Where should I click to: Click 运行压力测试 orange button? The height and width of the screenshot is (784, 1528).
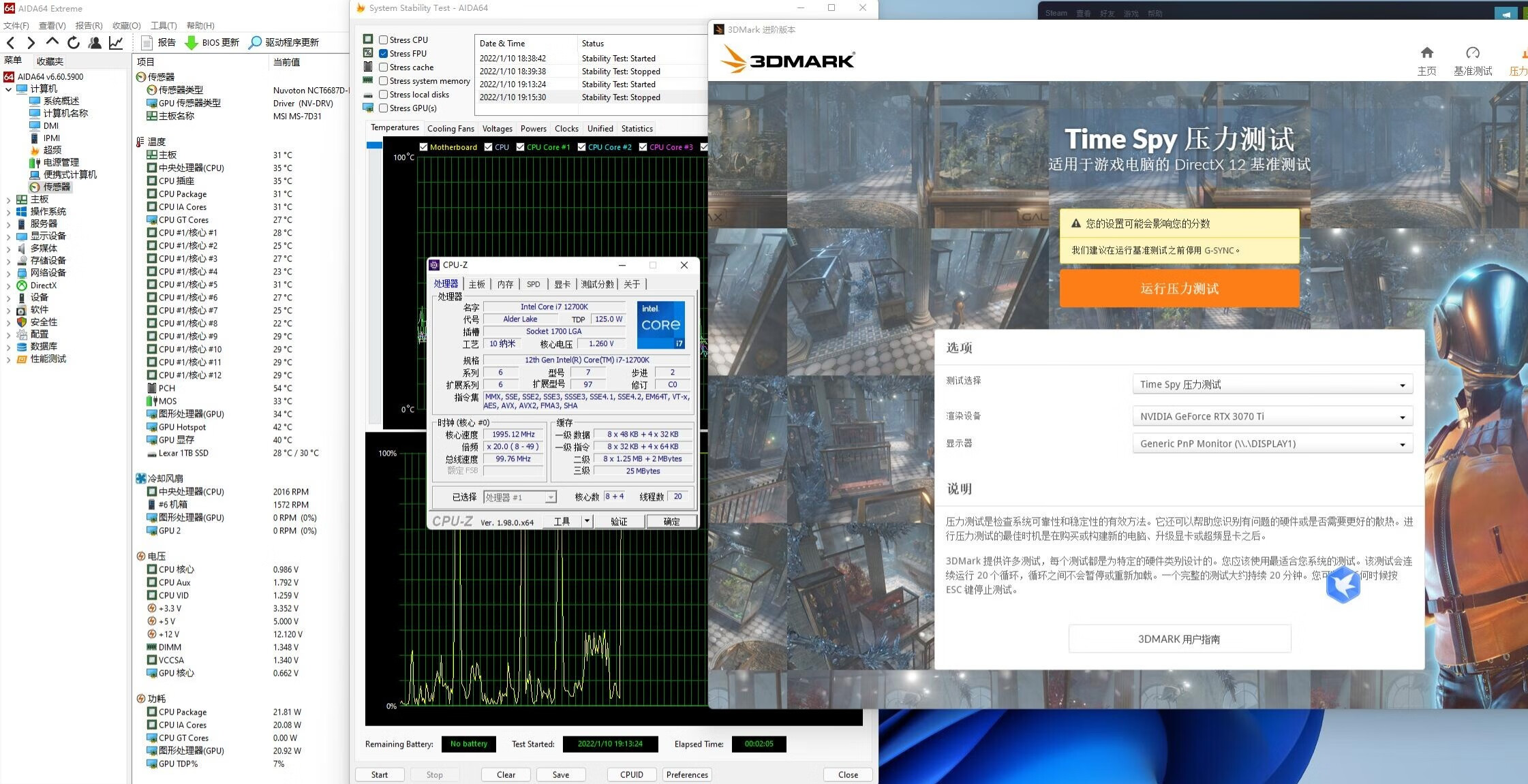tap(1179, 289)
